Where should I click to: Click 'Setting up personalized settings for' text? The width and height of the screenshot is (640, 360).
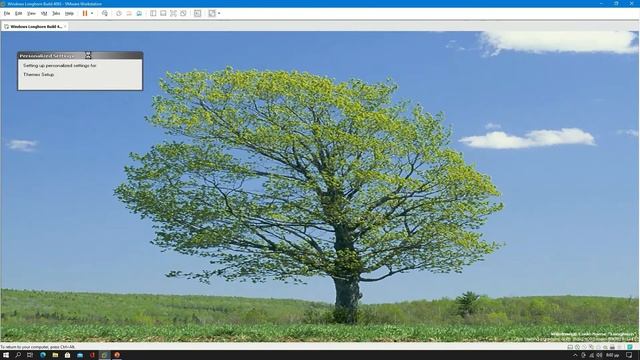(x=60, y=65)
